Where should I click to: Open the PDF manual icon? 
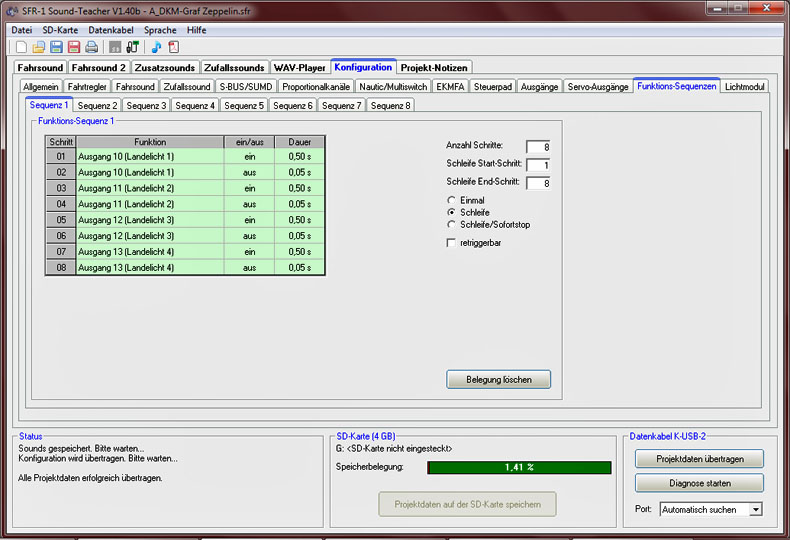coord(173,47)
